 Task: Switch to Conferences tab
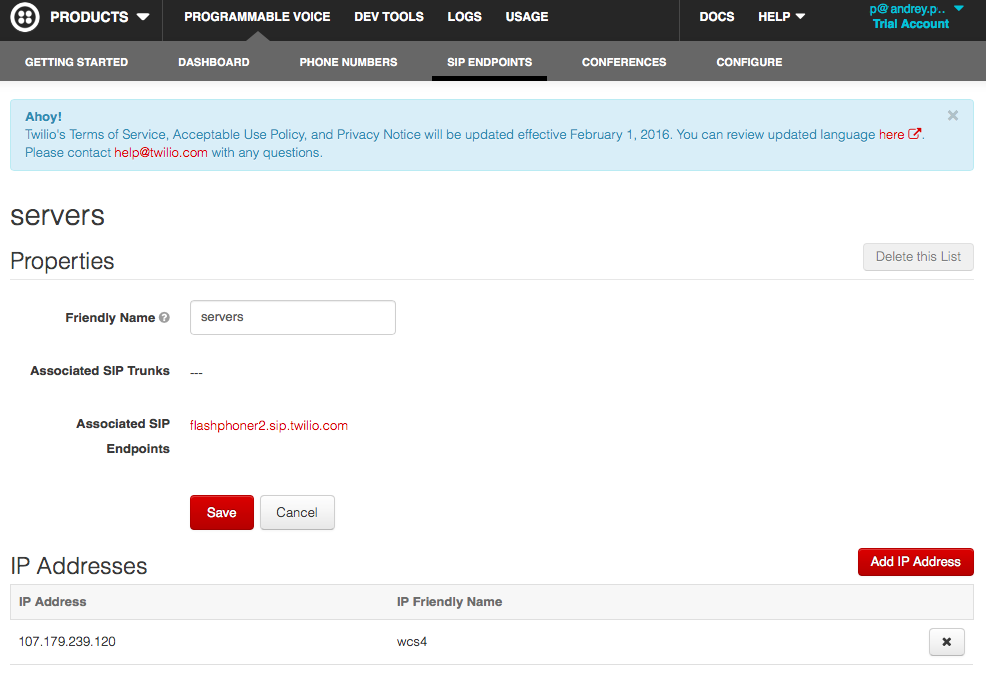click(x=624, y=62)
